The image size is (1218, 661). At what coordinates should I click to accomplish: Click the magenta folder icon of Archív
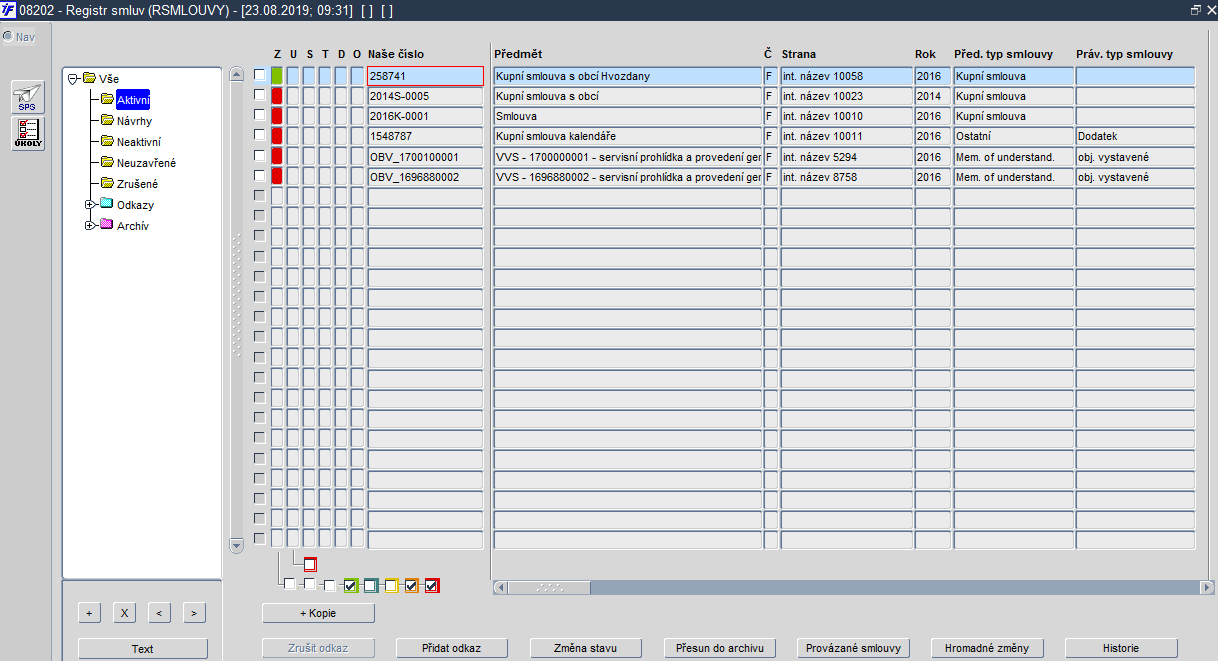tap(107, 225)
